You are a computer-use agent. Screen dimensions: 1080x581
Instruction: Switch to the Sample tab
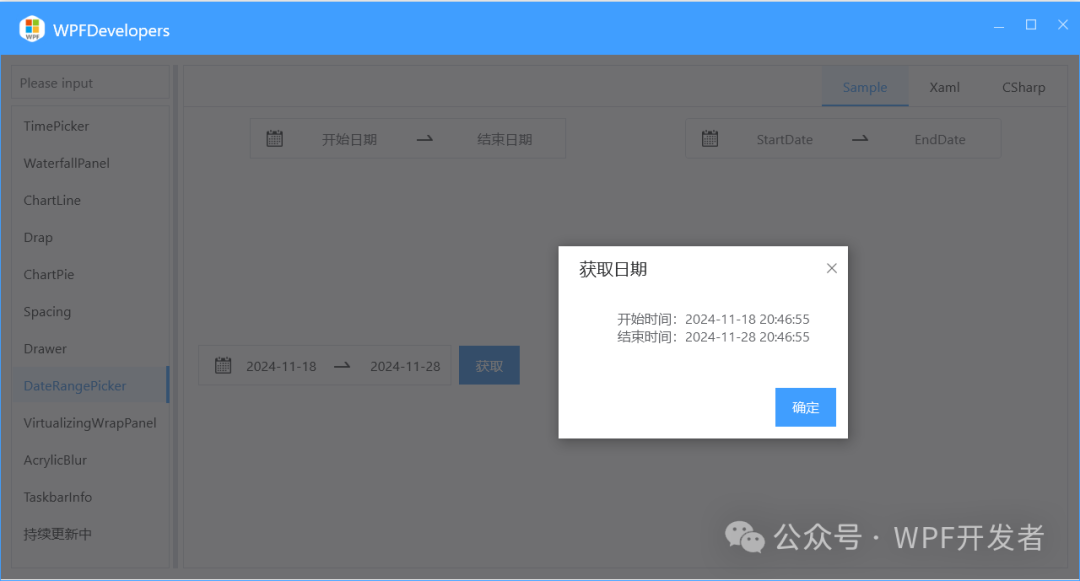(864, 87)
